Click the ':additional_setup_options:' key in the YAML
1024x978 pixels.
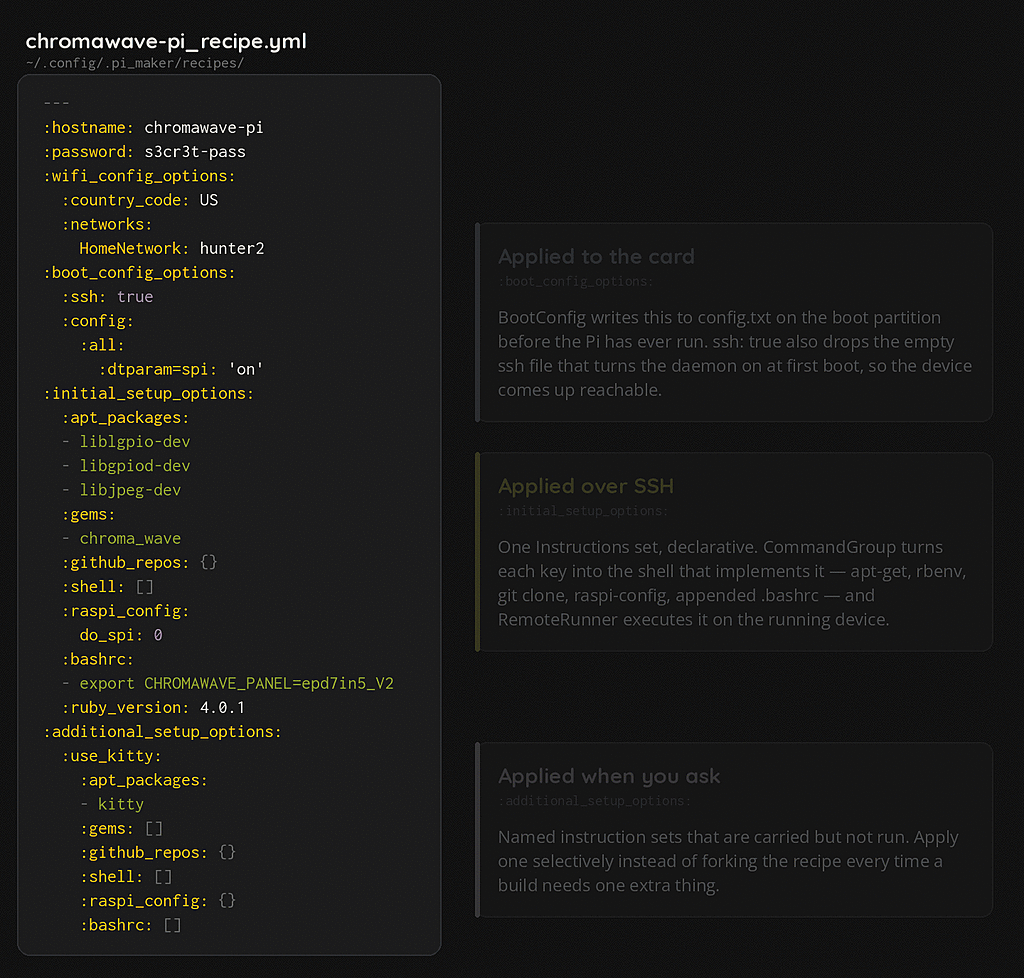(x=163, y=731)
